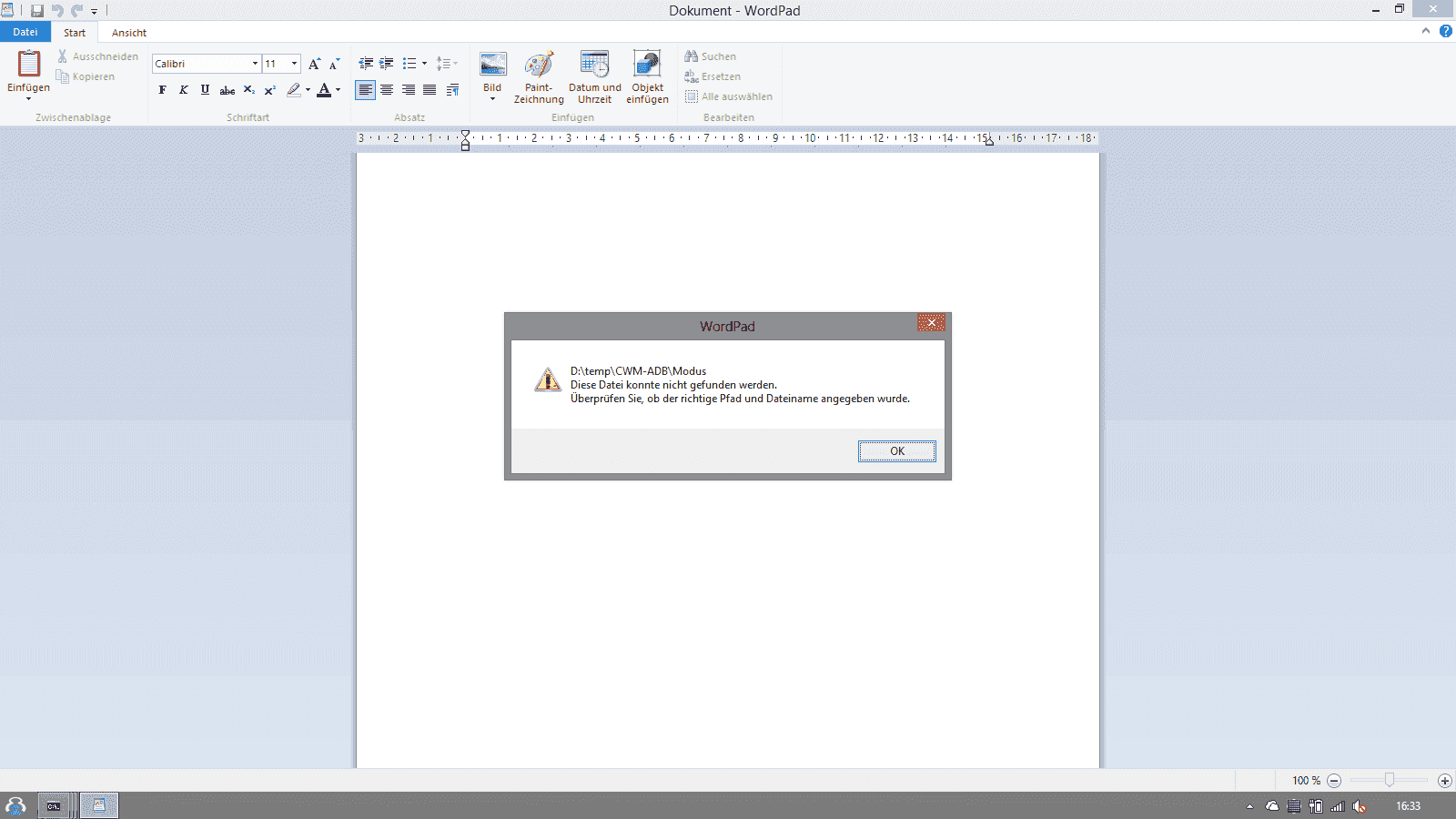Undo the last action
This screenshot has height=819, width=1456.
[x=57, y=11]
